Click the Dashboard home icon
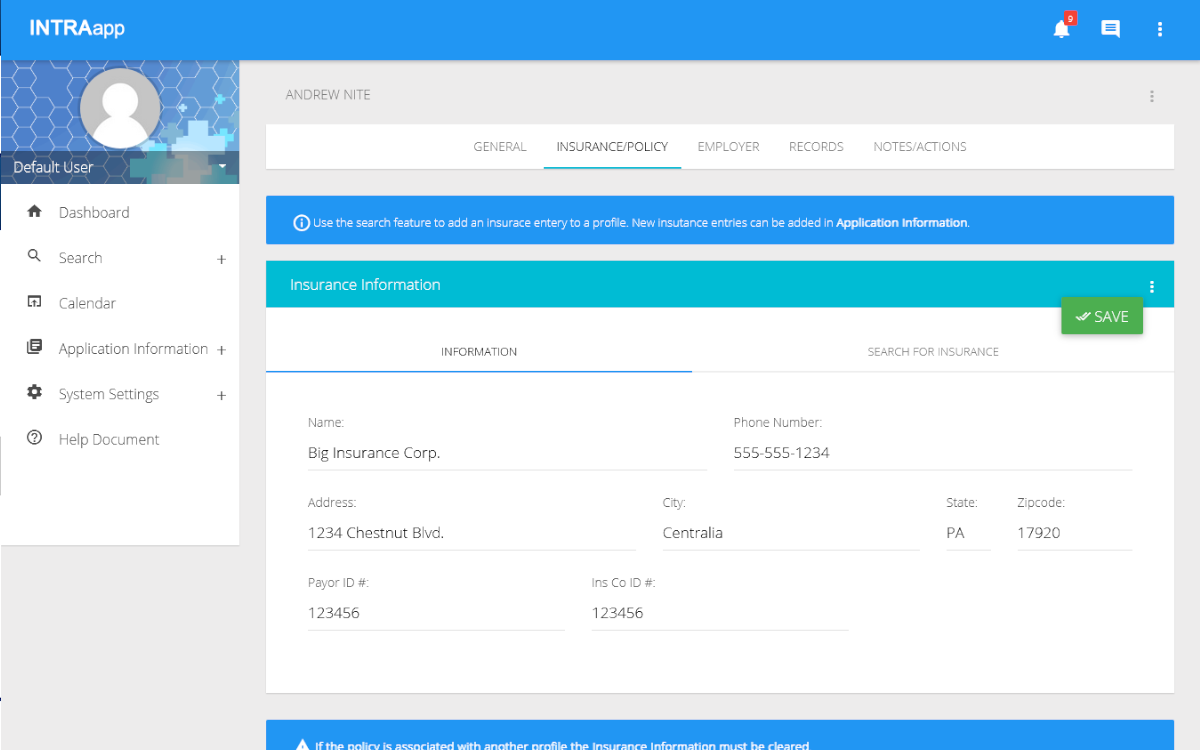 (x=35, y=212)
